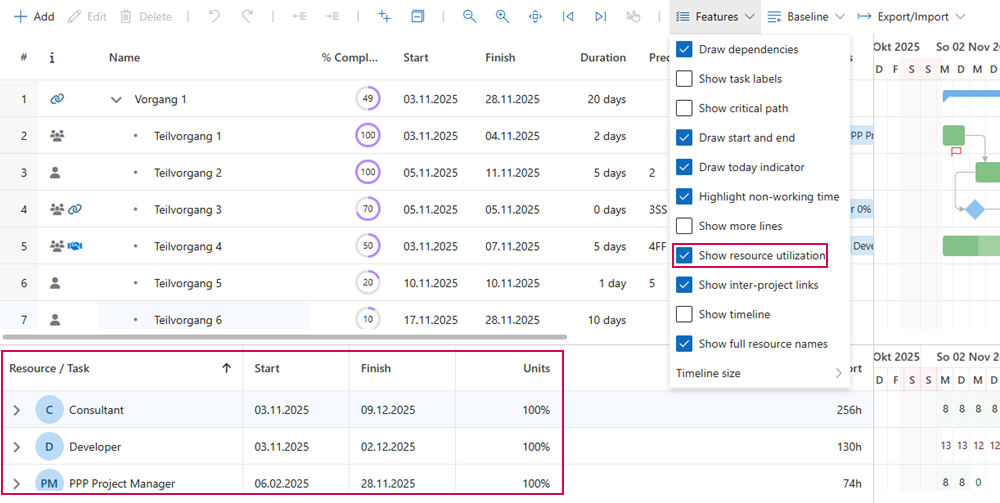Enable Show critical path checkbox
The height and width of the screenshot is (503, 1000).
(x=684, y=108)
